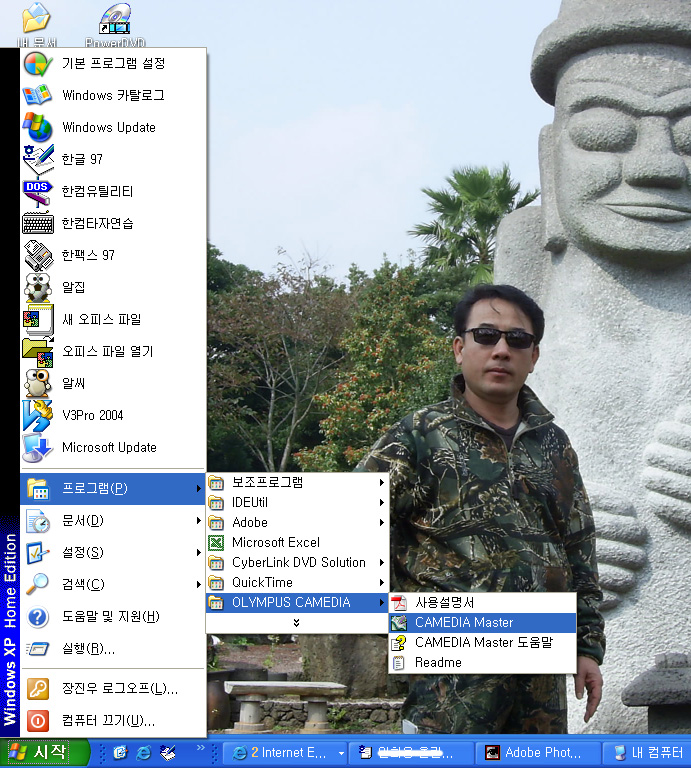Open 사용설명서 PDF manual
This screenshot has height=768, width=691.
[444, 602]
